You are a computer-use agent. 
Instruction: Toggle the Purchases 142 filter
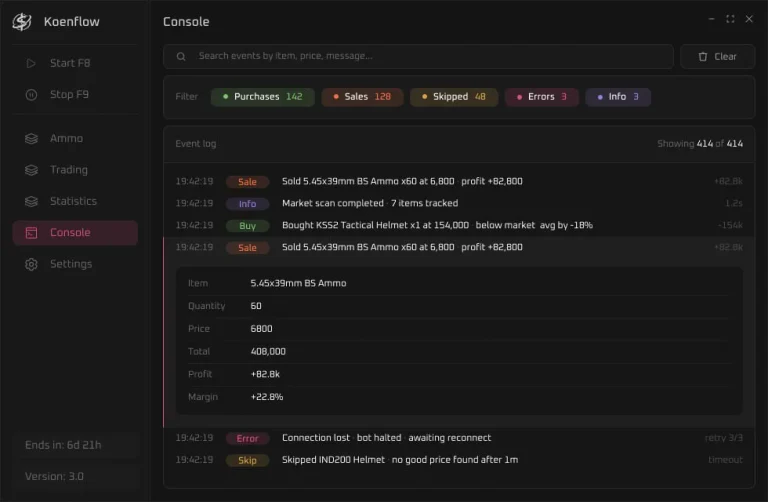pos(263,97)
